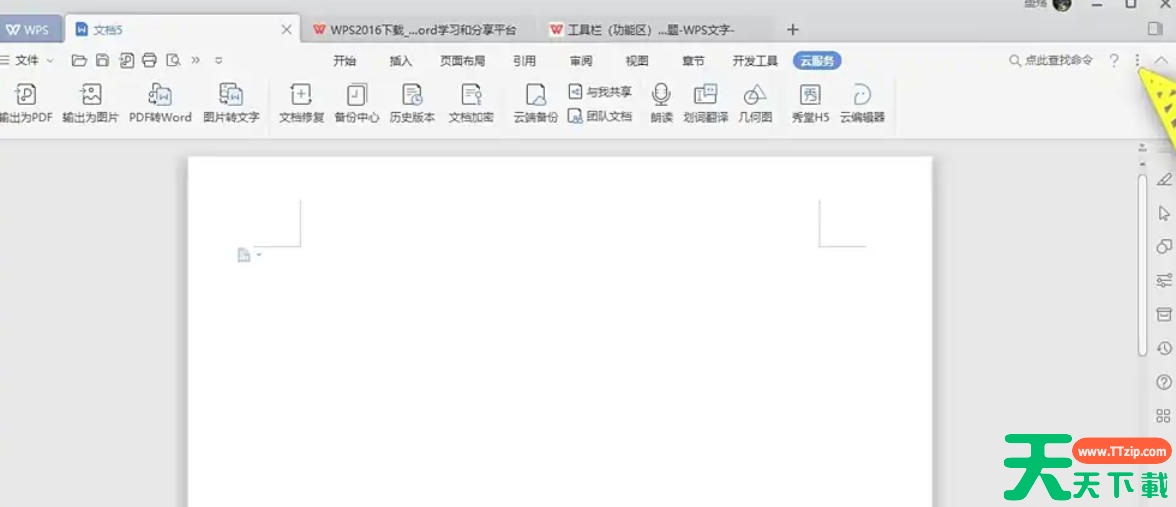Click the print preview quick access icon
The height and width of the screenshot is (507, 1176).
tap(173, 61)
